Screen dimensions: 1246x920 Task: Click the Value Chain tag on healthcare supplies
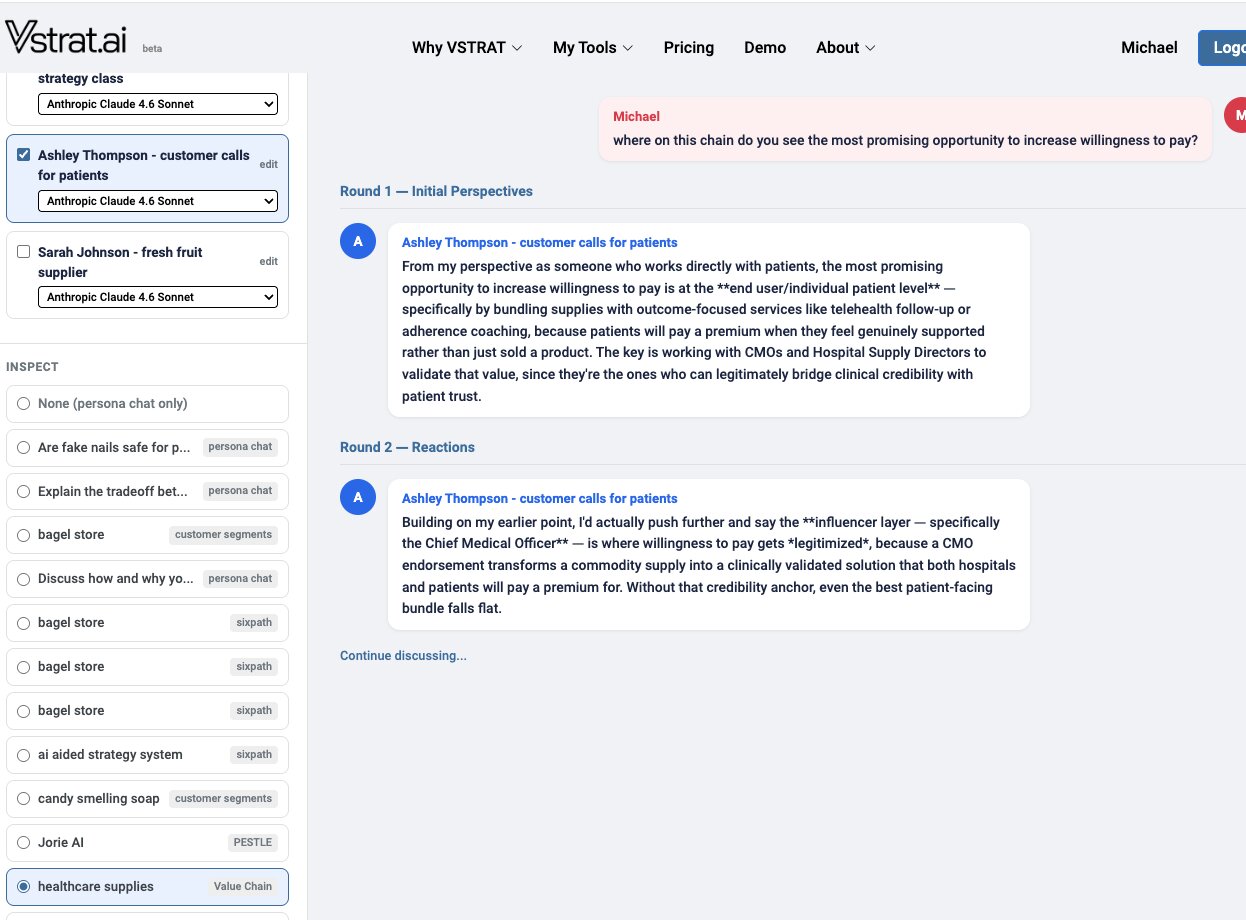[x=242, y=887]
